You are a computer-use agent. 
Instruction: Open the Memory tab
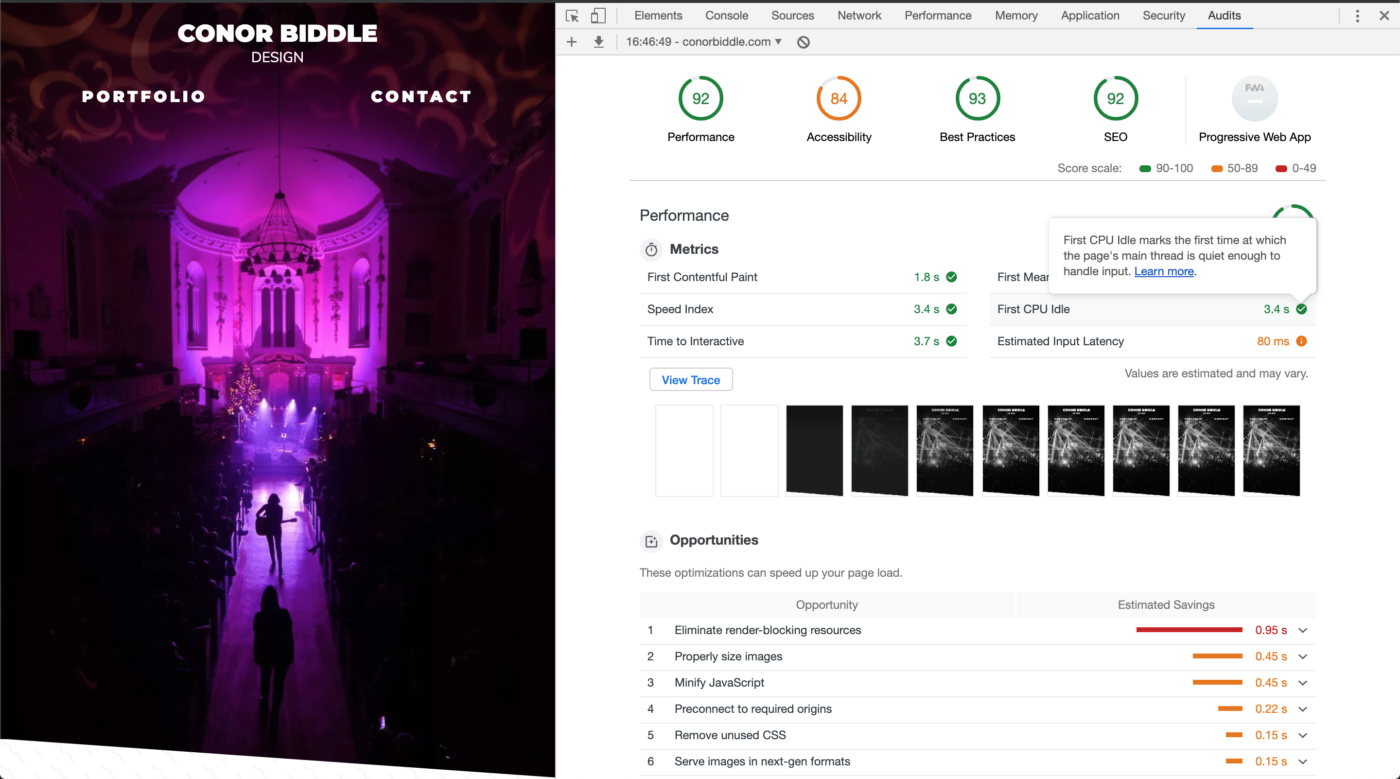pyautogui.click(x=1016, y=16)
